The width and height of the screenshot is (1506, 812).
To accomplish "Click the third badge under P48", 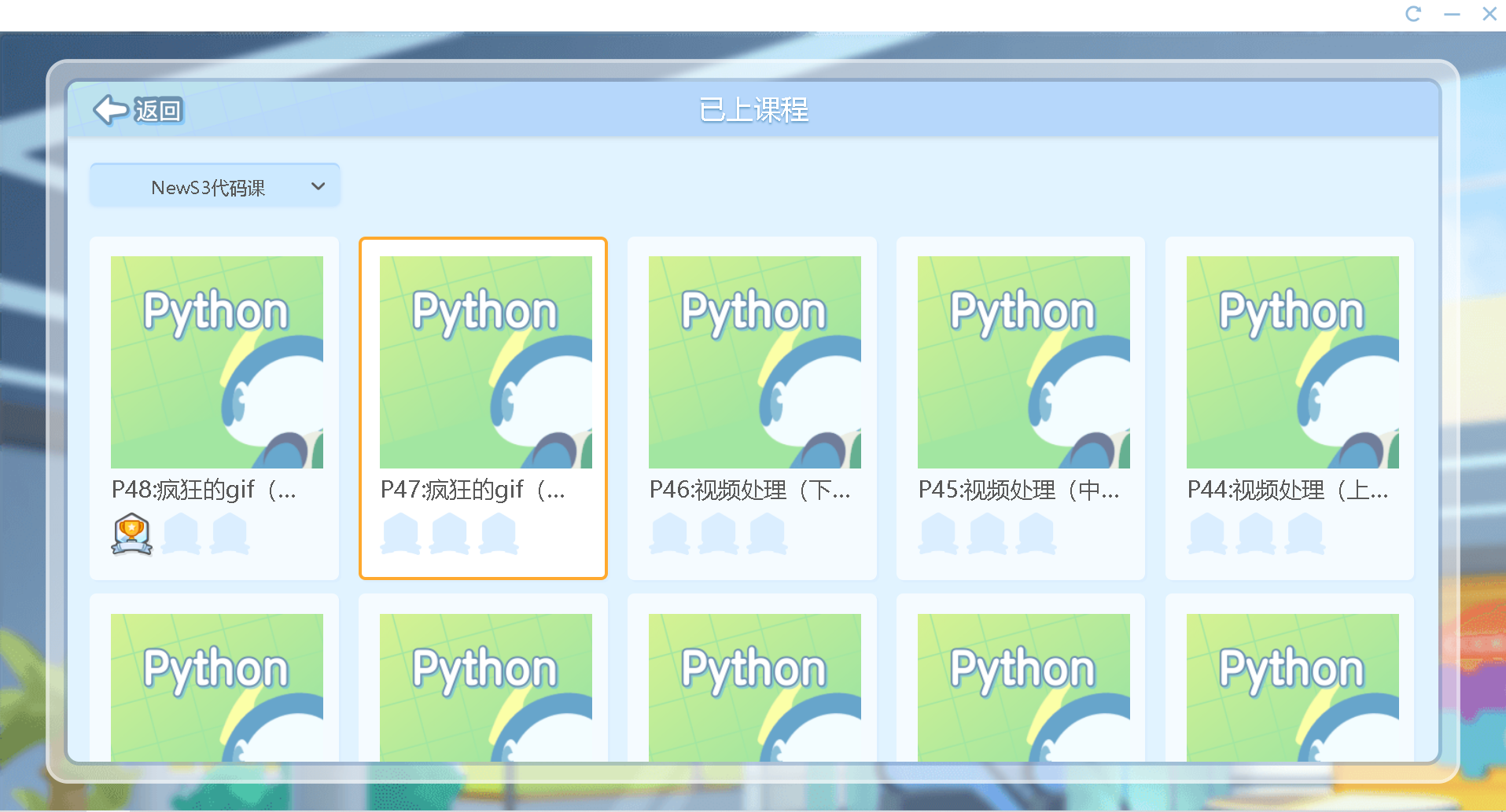I will coord(230,534).
